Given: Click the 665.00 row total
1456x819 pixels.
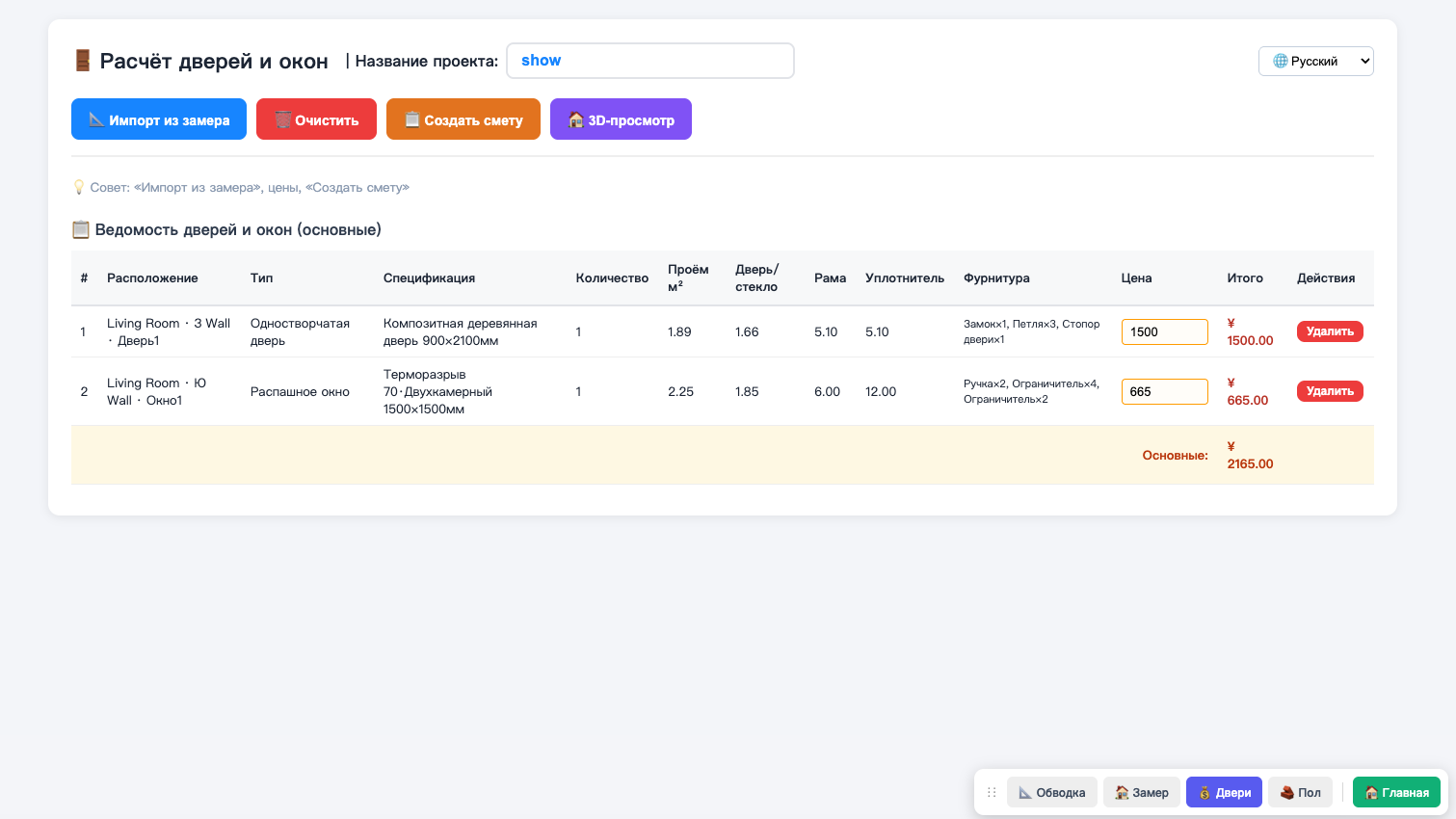Looking at the screenshot, I should pos(1247,392).
